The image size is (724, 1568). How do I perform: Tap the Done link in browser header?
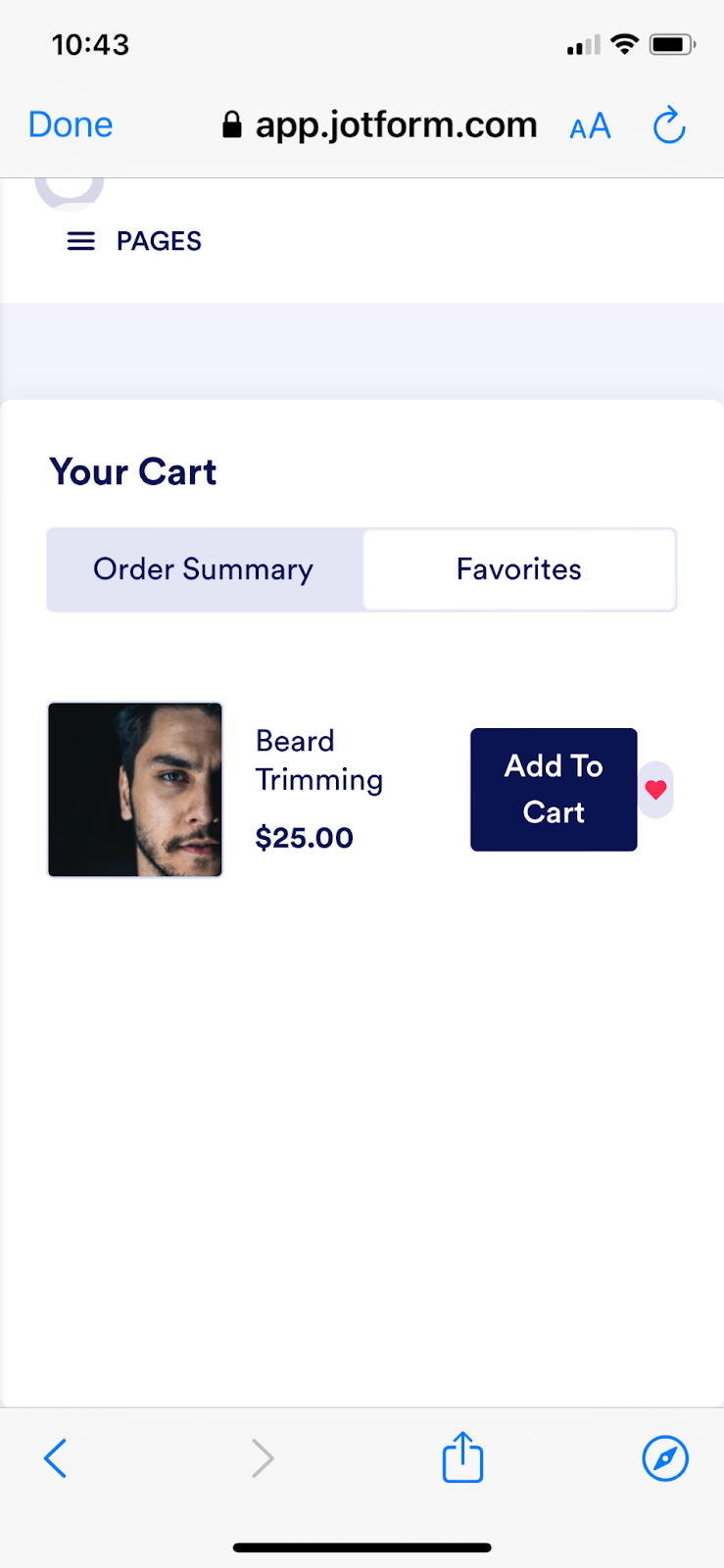pos(71,125)
